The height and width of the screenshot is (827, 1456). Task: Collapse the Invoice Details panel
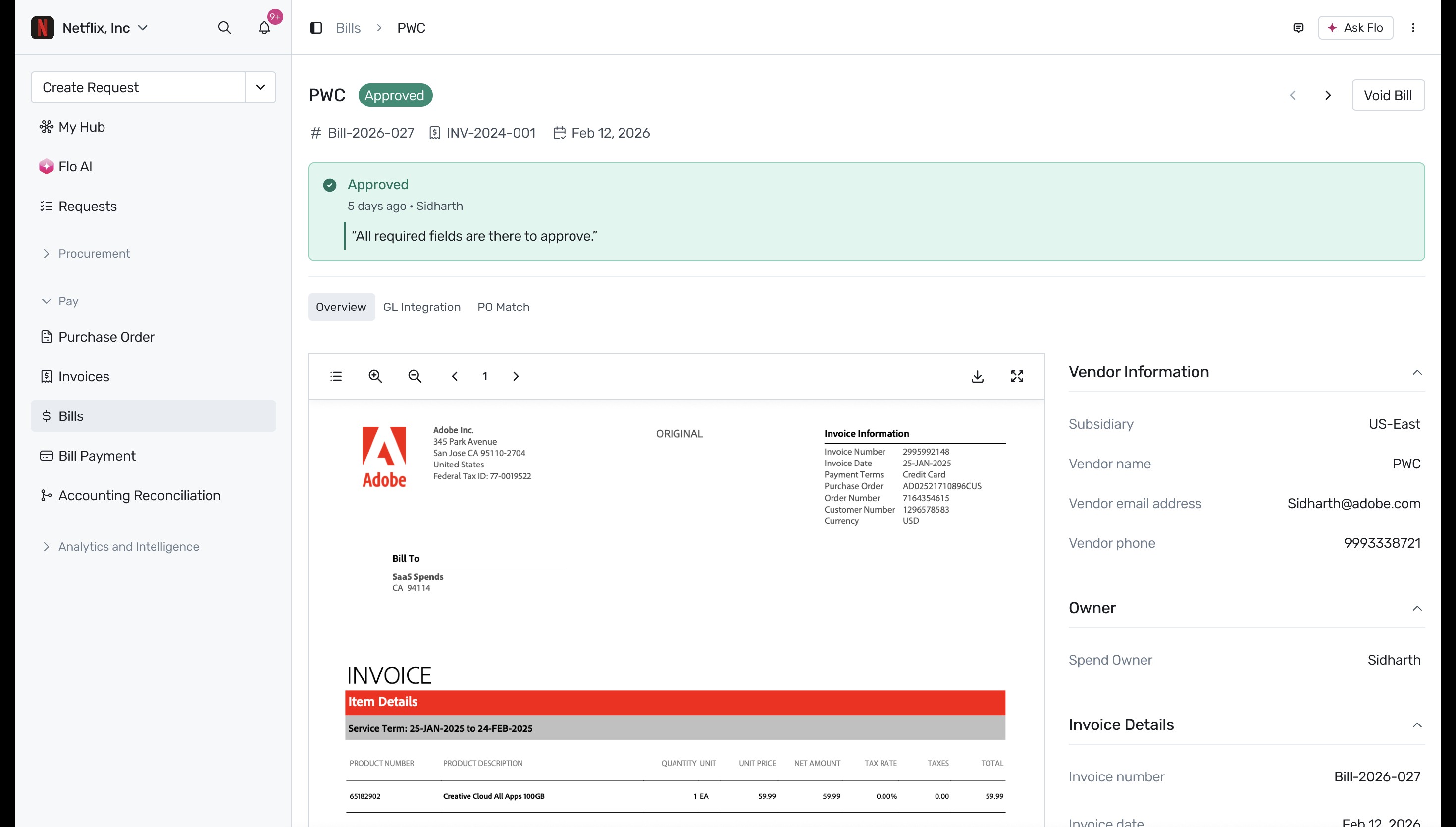point(1417,725)
